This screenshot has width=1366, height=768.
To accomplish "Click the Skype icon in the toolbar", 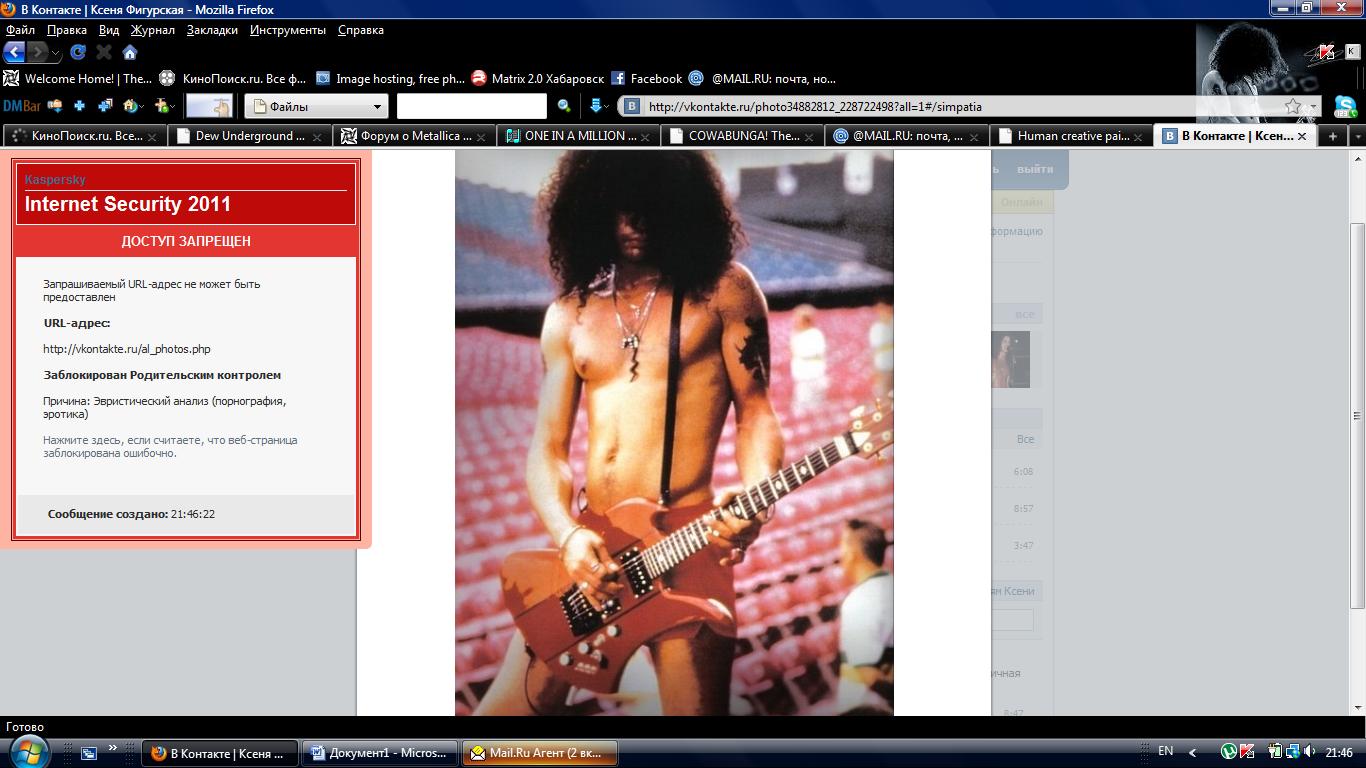I will 1346,106.
